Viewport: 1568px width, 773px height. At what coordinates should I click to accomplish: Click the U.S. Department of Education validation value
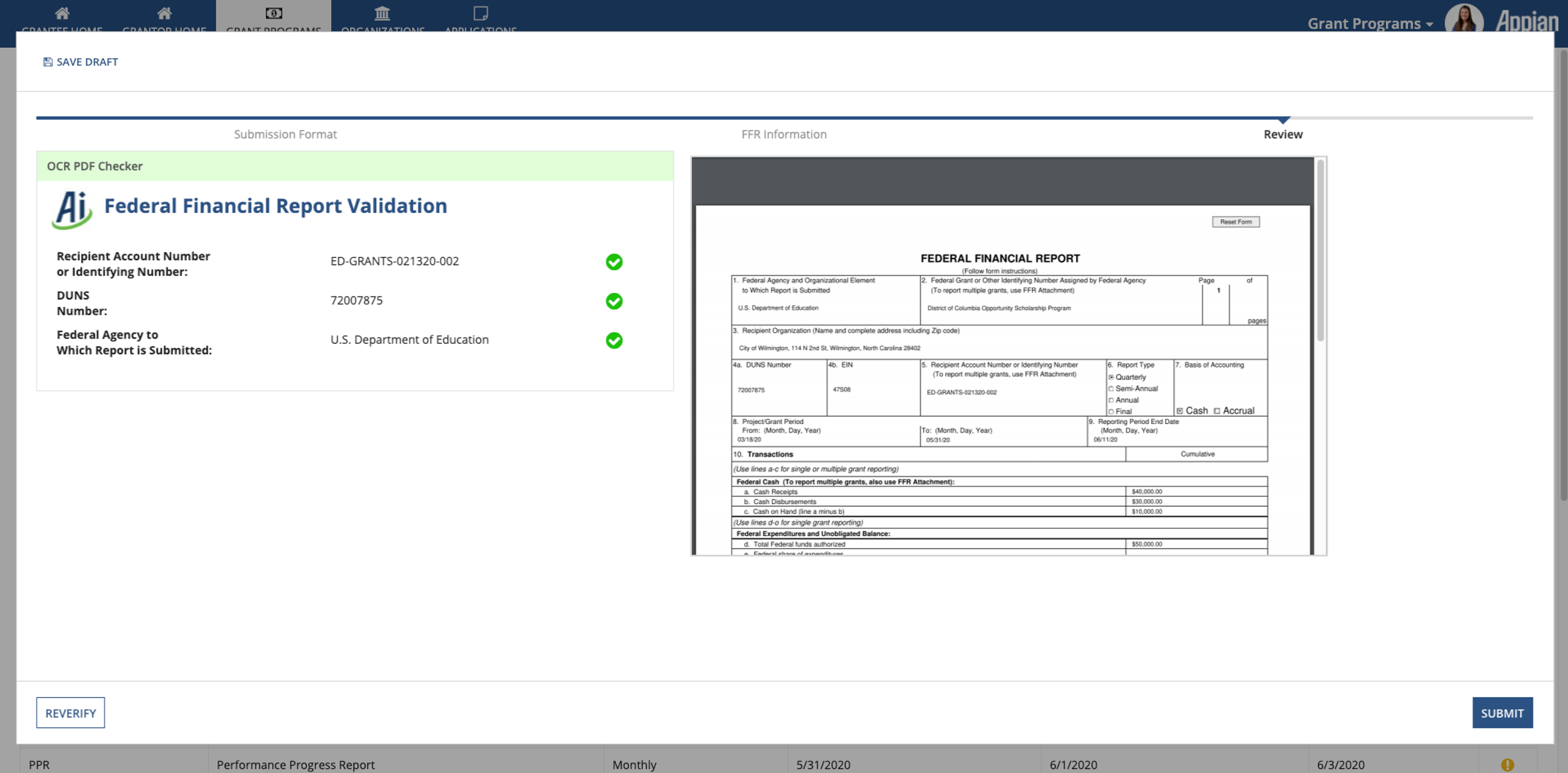point(410,340)
